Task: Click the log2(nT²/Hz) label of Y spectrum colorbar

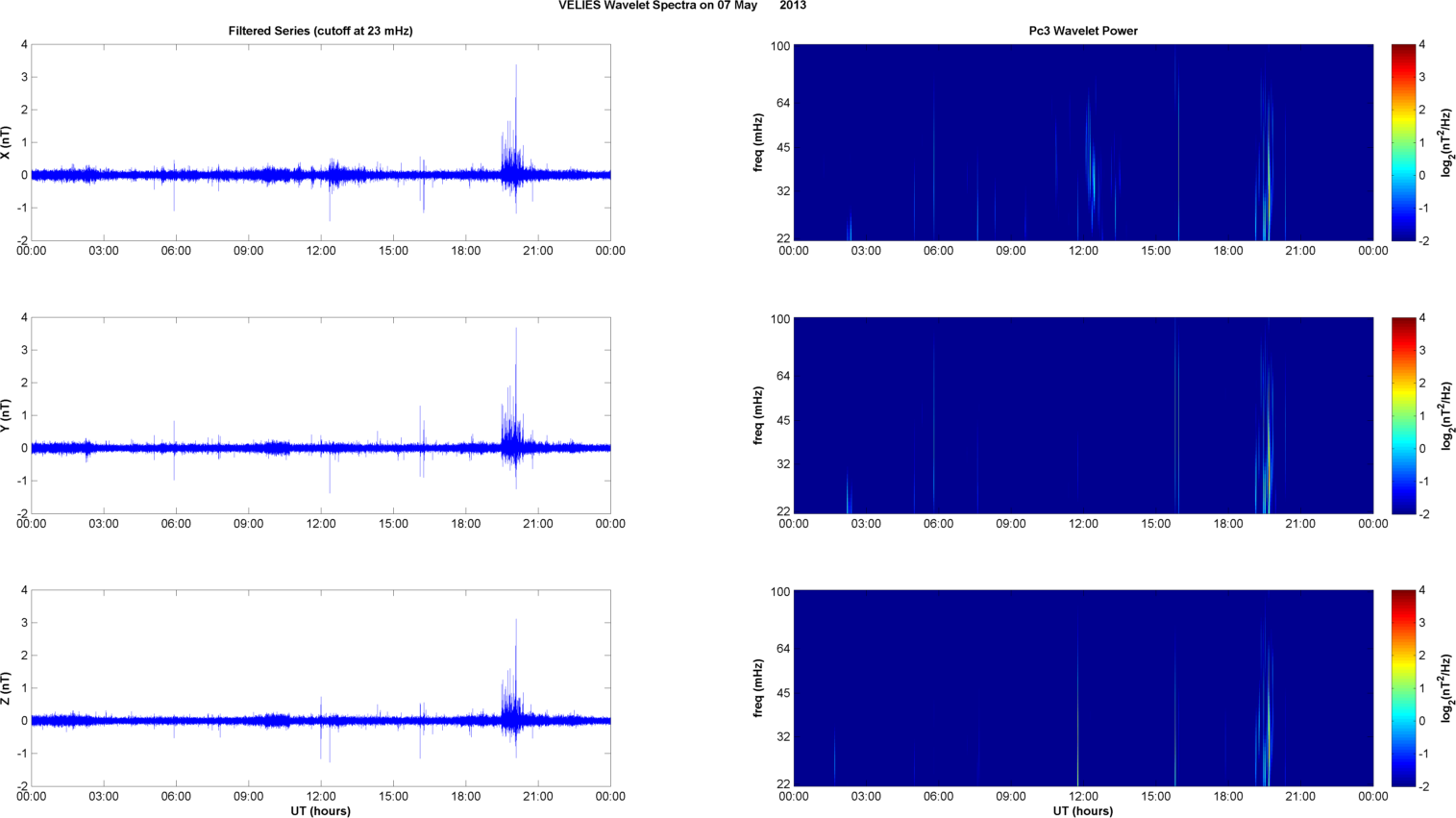Action: coord(1446,415)
